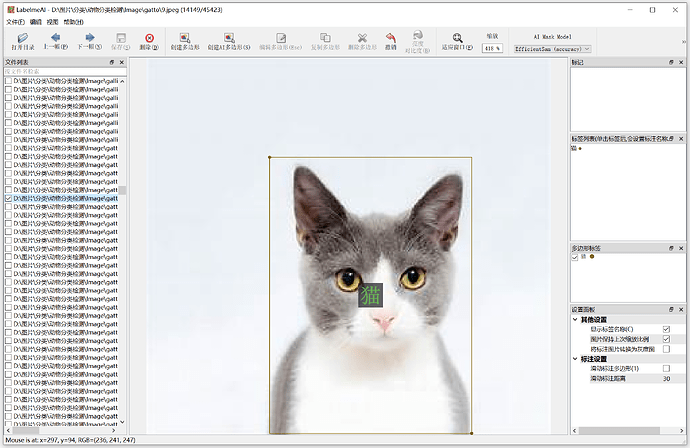Save annotations with the 保存 icon
The width and height of the screenshot is (690, 448).
pos(121,42)
